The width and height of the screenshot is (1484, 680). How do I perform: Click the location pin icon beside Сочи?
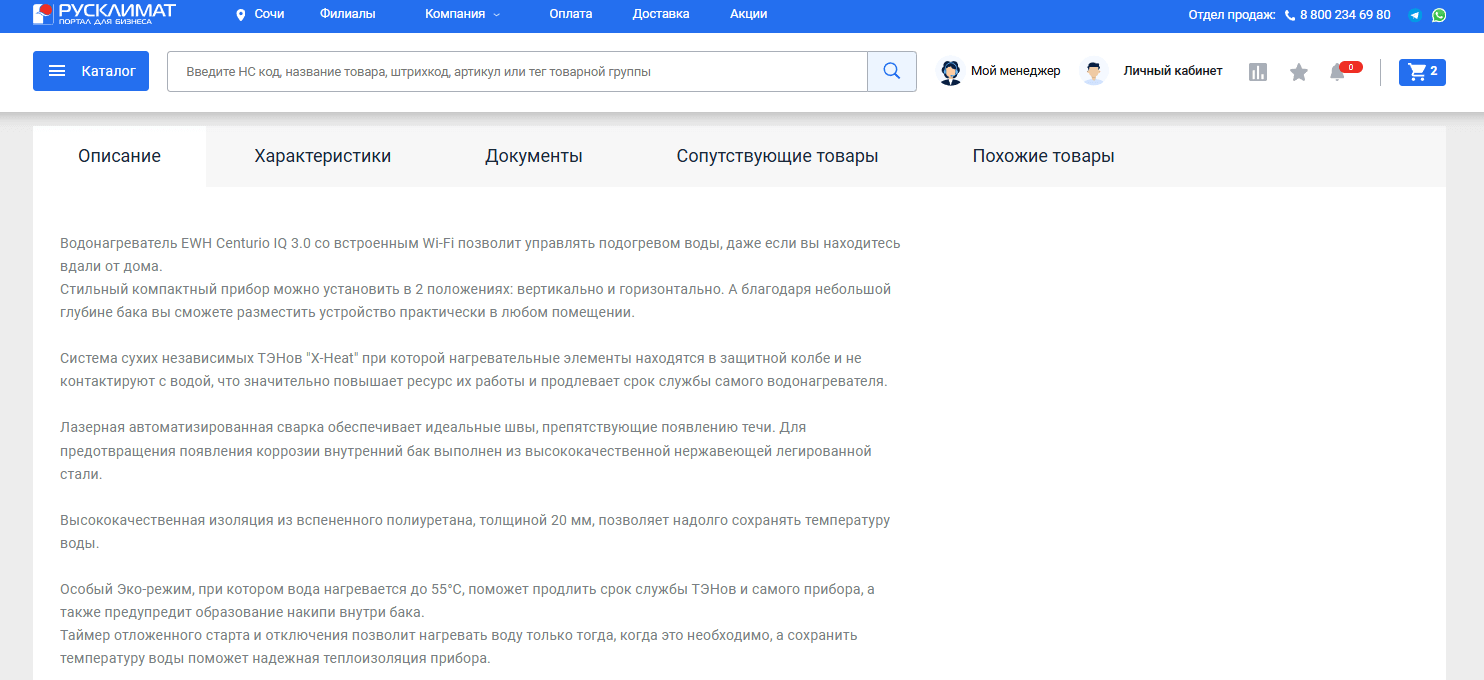coord(240,15)
